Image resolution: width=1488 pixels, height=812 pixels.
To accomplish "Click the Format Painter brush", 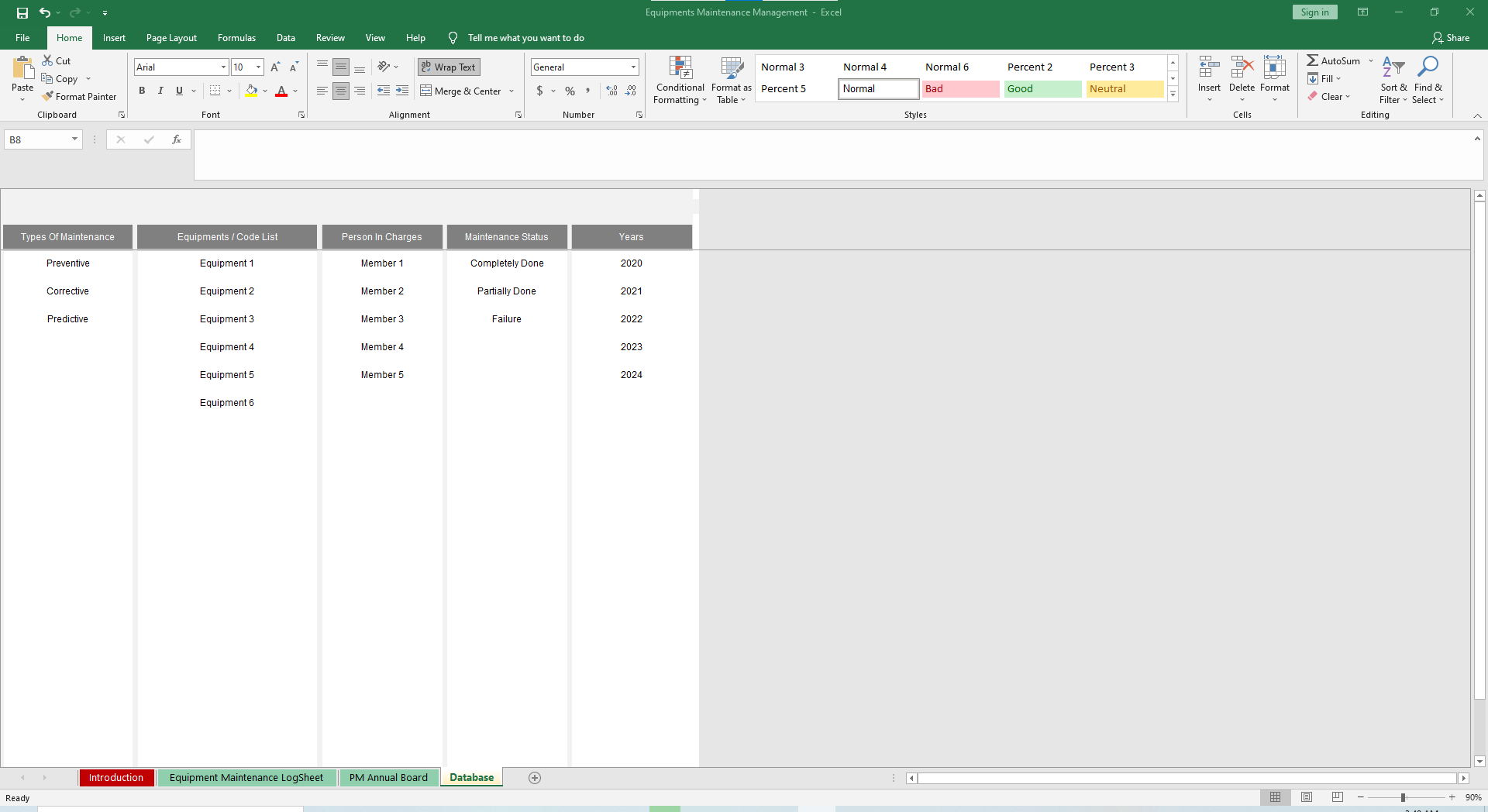I will point(47,96).
